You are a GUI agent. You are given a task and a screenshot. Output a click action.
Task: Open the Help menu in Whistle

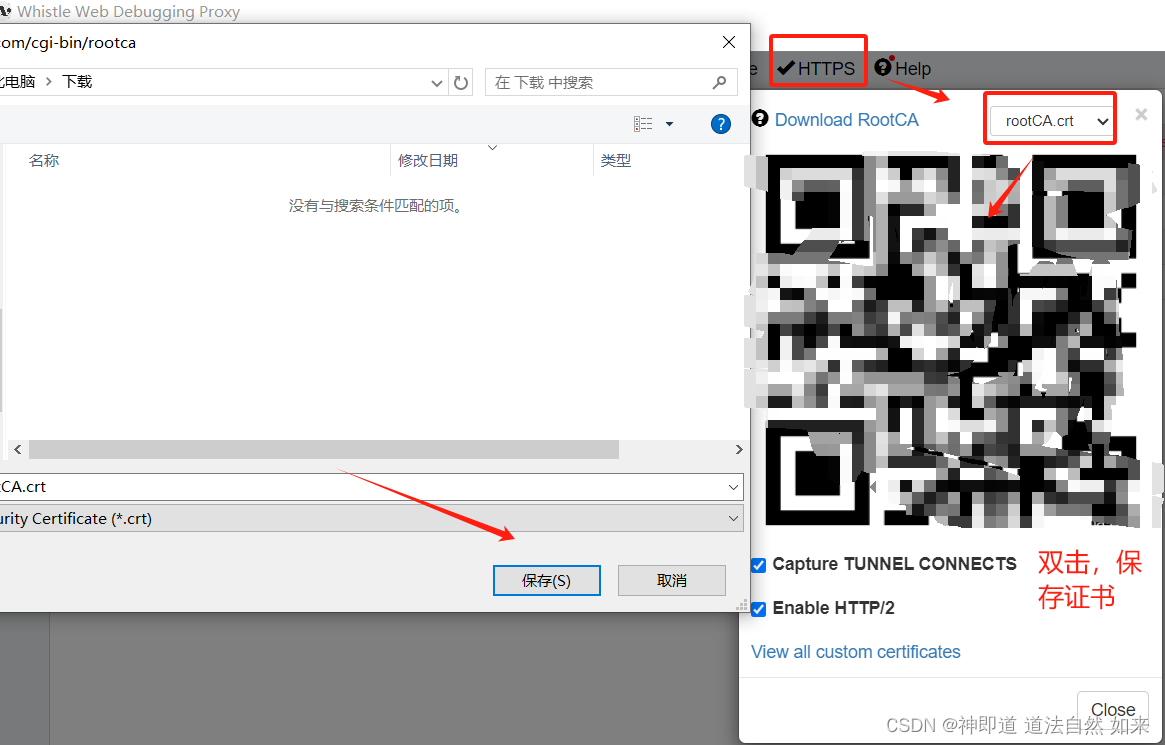(902, 68)
